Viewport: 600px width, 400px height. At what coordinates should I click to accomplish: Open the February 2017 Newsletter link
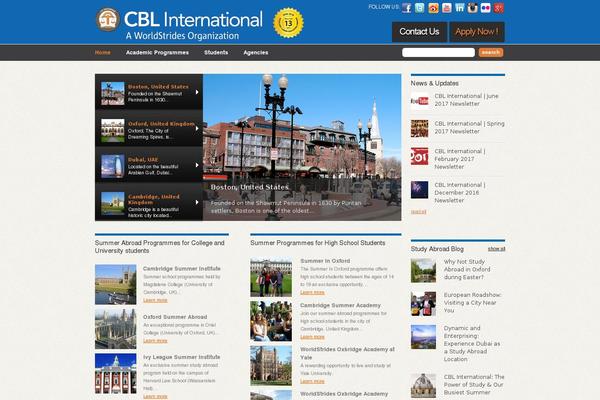pyautogui.click(x=460, y=159)
